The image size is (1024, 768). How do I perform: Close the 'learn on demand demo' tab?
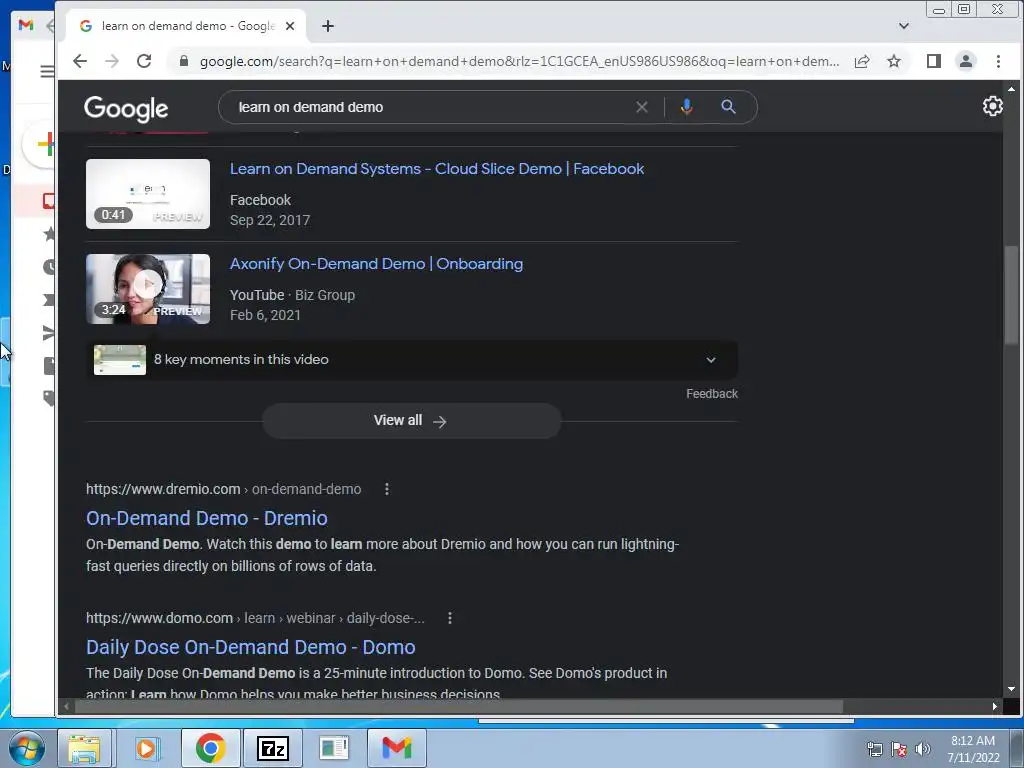(x=290, y=26)
